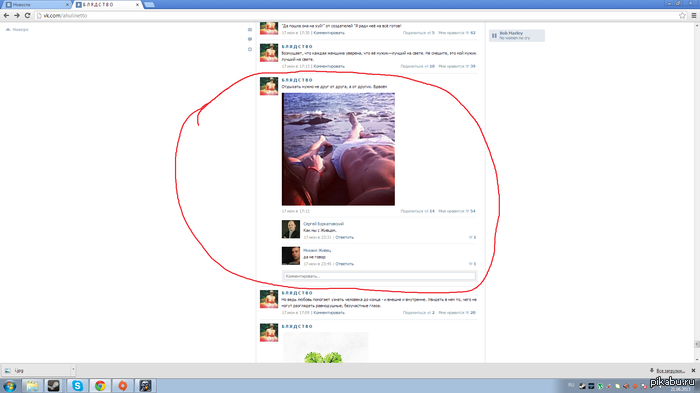Viewport: 700px width, 393px height.
Task: Share the 17:30 post via Поделиться
Action: [418, 33]
